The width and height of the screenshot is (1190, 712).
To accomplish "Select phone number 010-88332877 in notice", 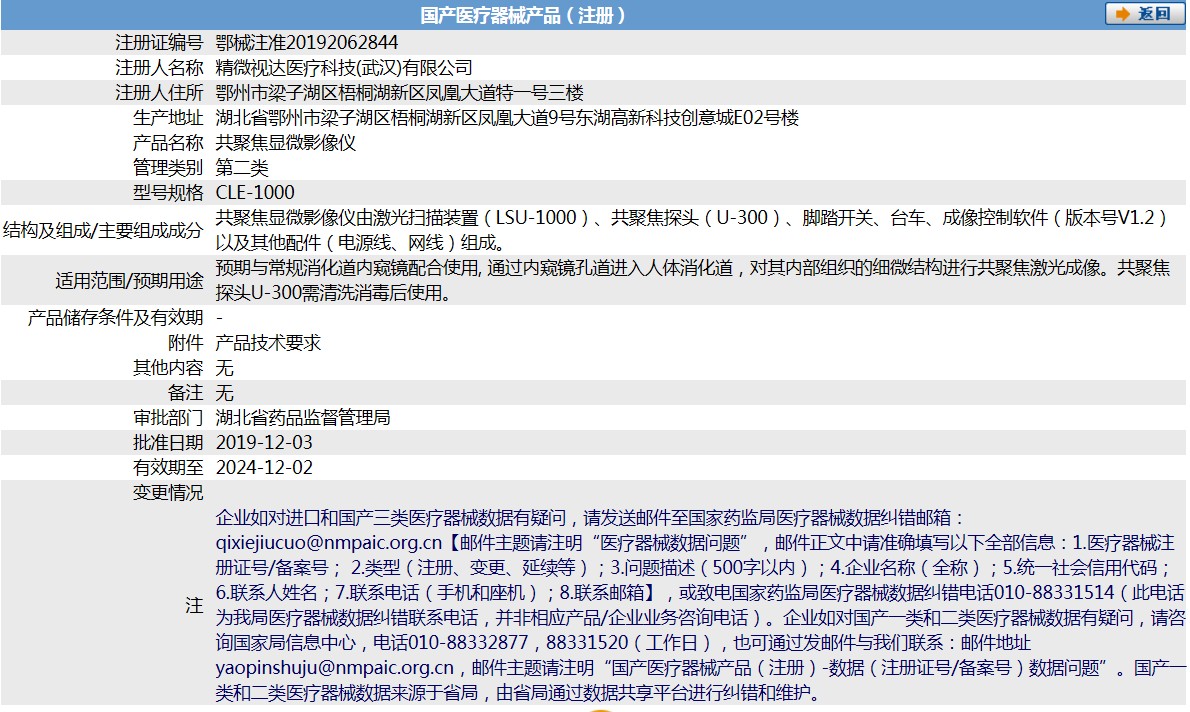I will coord(468,643).
